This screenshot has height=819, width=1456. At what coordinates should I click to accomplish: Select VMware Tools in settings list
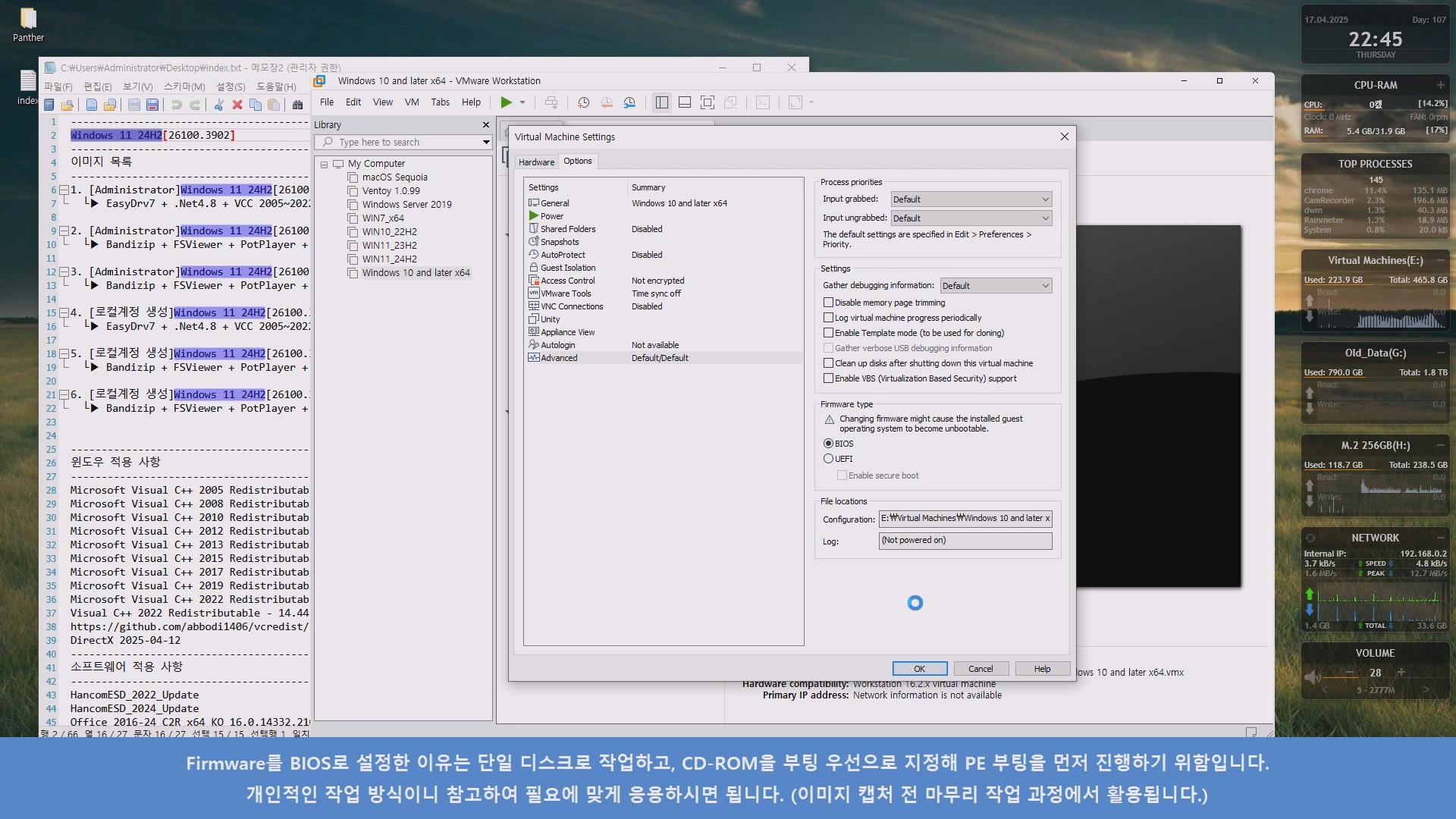tap(566, 293)
